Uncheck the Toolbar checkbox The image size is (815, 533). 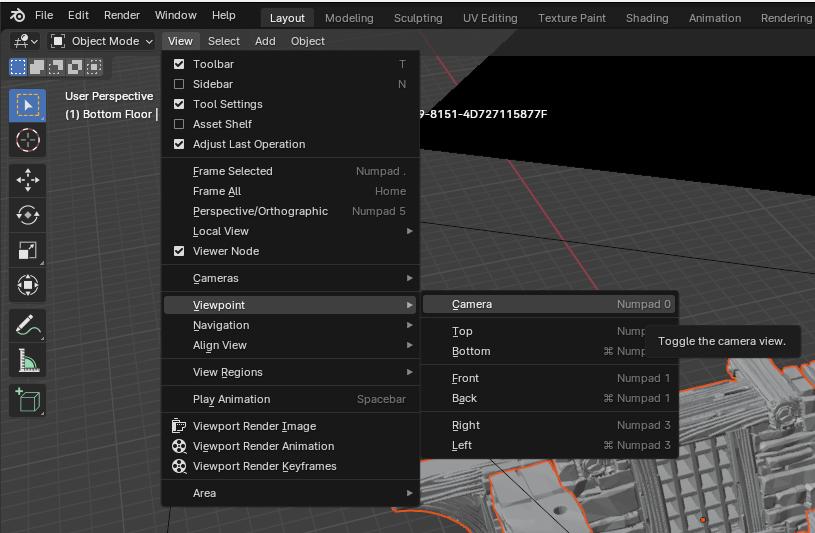(x=180, y=64)
